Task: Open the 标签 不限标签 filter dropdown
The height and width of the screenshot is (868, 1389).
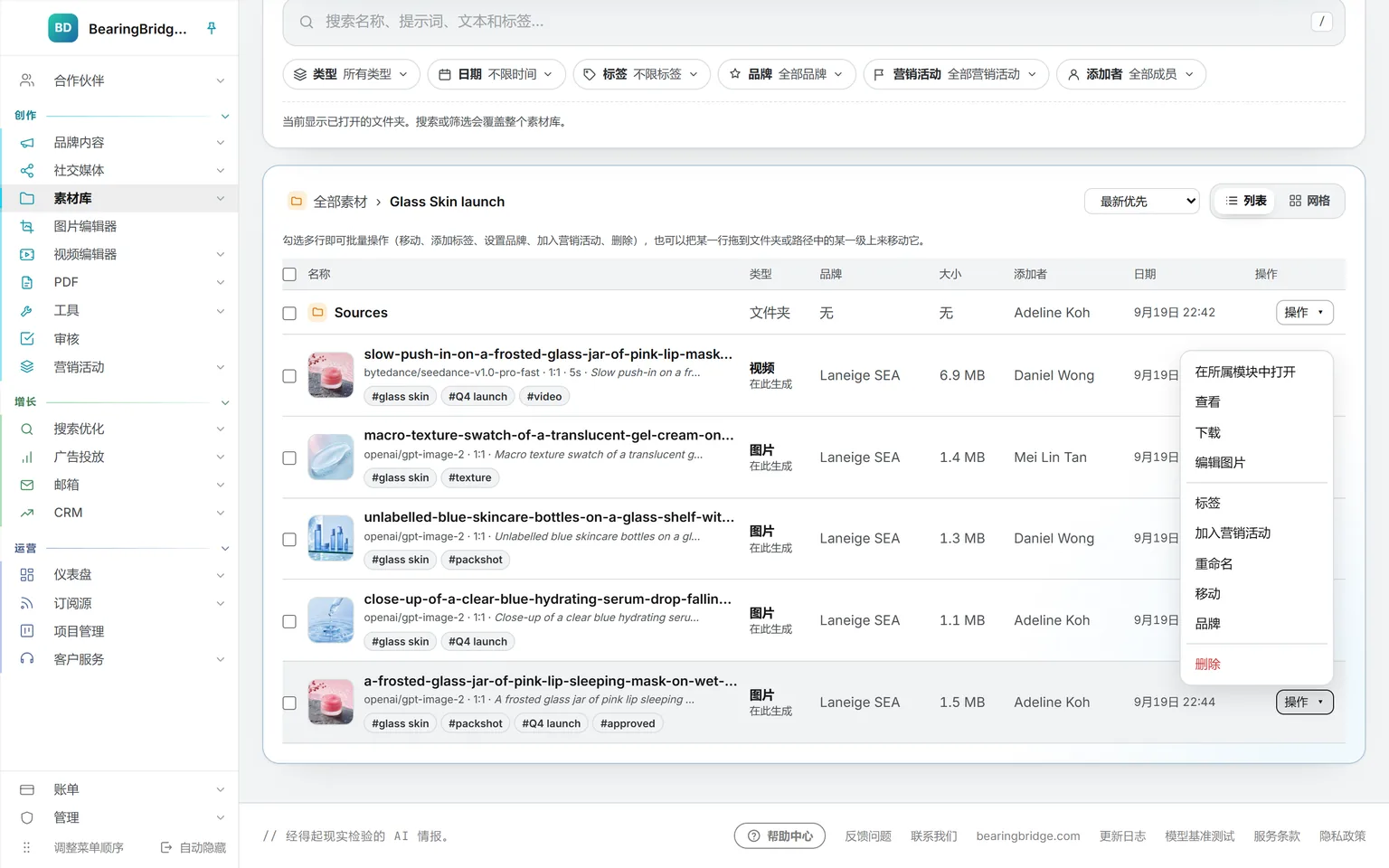Action: pyautogui.click(x=641, y=74)
